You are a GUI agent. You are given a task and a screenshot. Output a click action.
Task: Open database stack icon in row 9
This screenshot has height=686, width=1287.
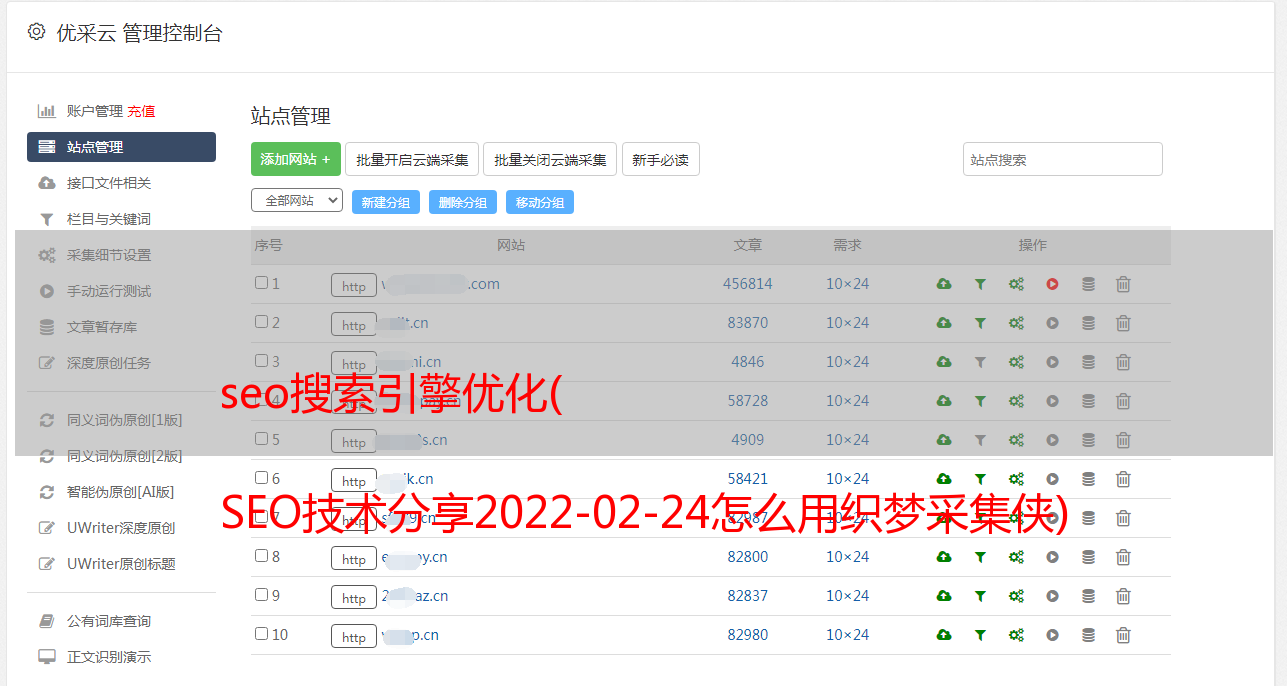coord(1088,596)
